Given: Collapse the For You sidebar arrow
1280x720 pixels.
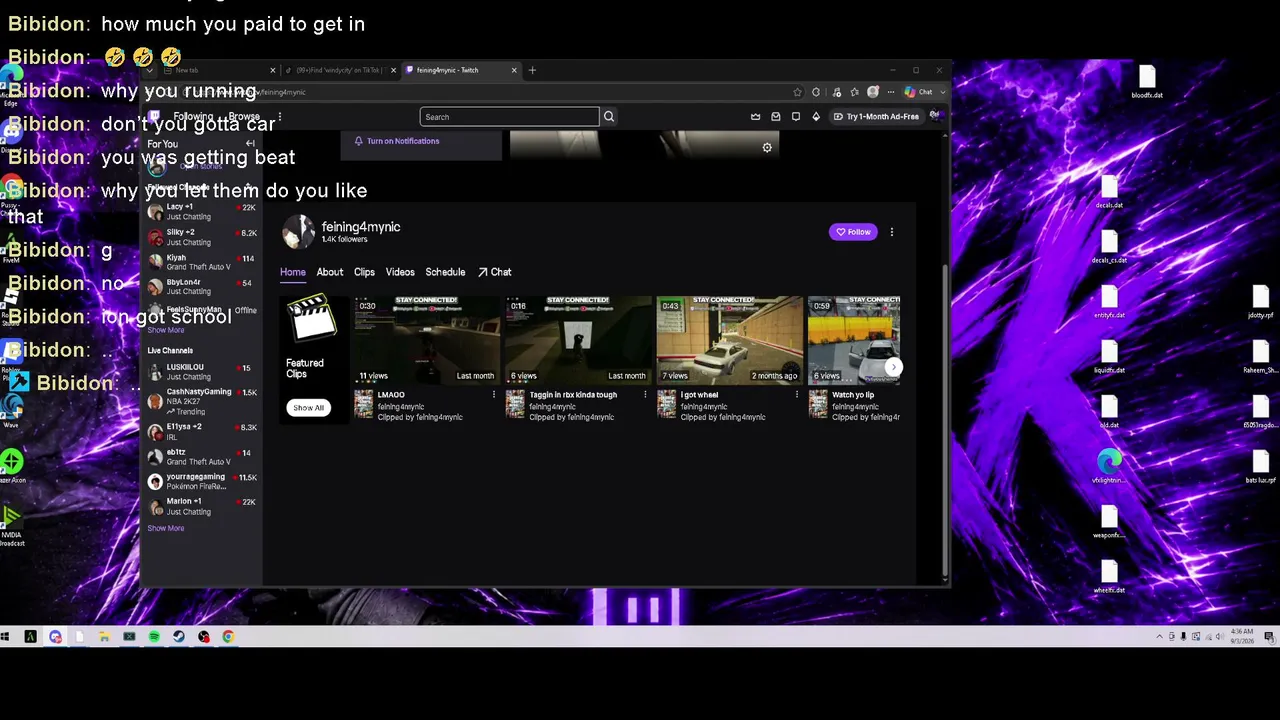Looking at the screenshot, I should pos(250,144).
